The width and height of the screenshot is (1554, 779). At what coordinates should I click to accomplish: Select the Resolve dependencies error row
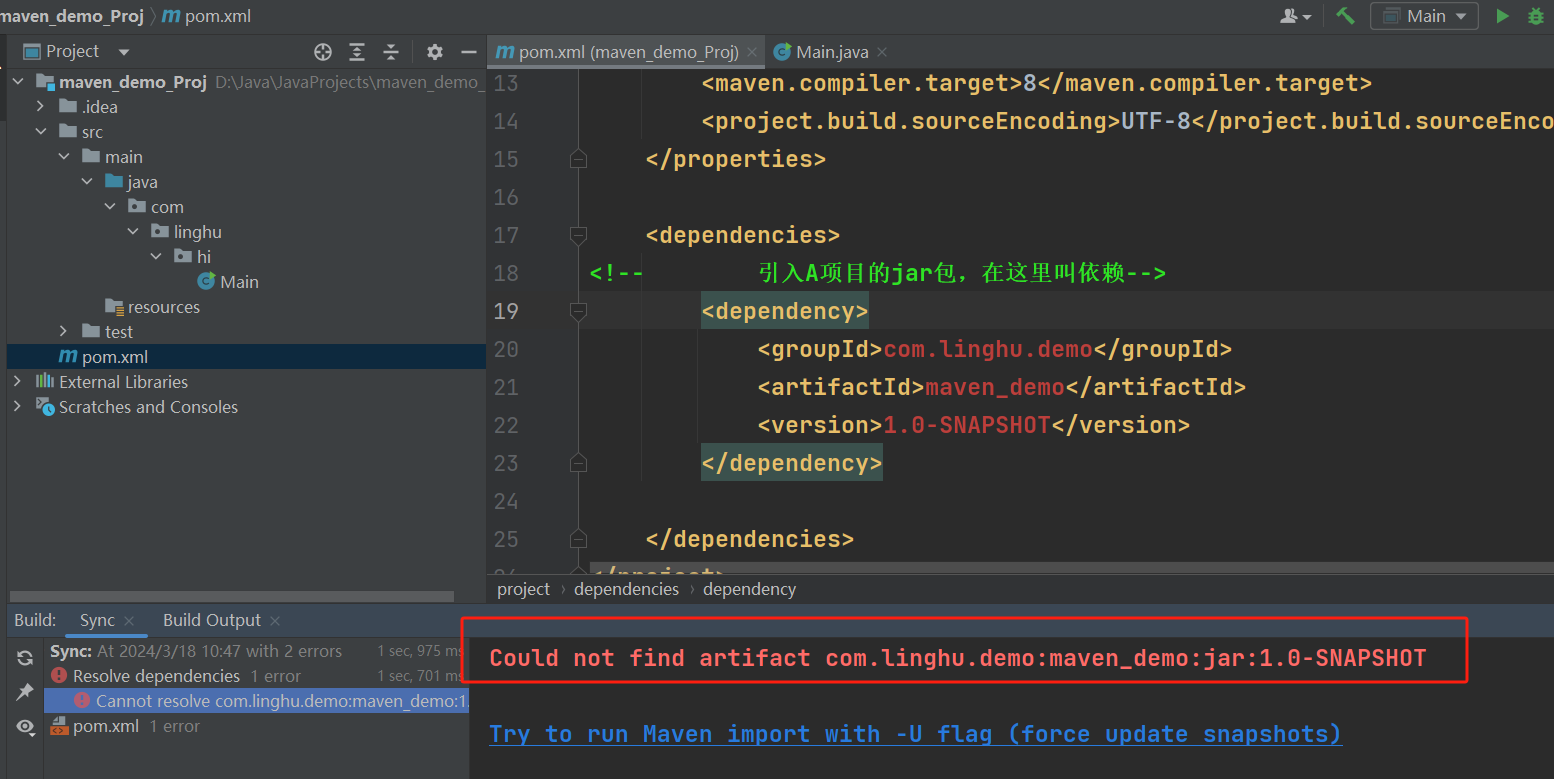pyautogui.click(x=257, y=676)
